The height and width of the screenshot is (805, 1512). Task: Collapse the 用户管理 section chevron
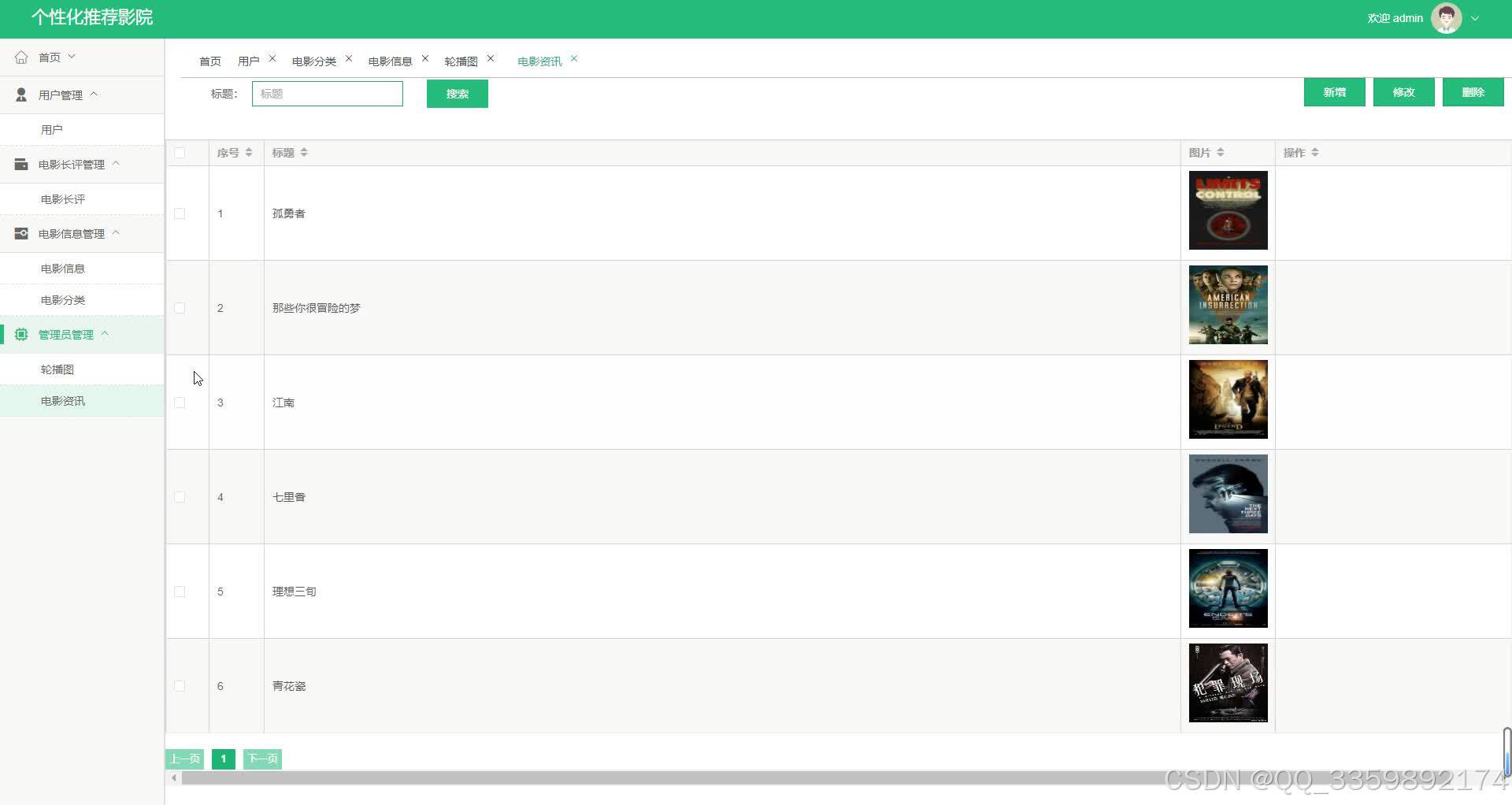tap(94, 94)
